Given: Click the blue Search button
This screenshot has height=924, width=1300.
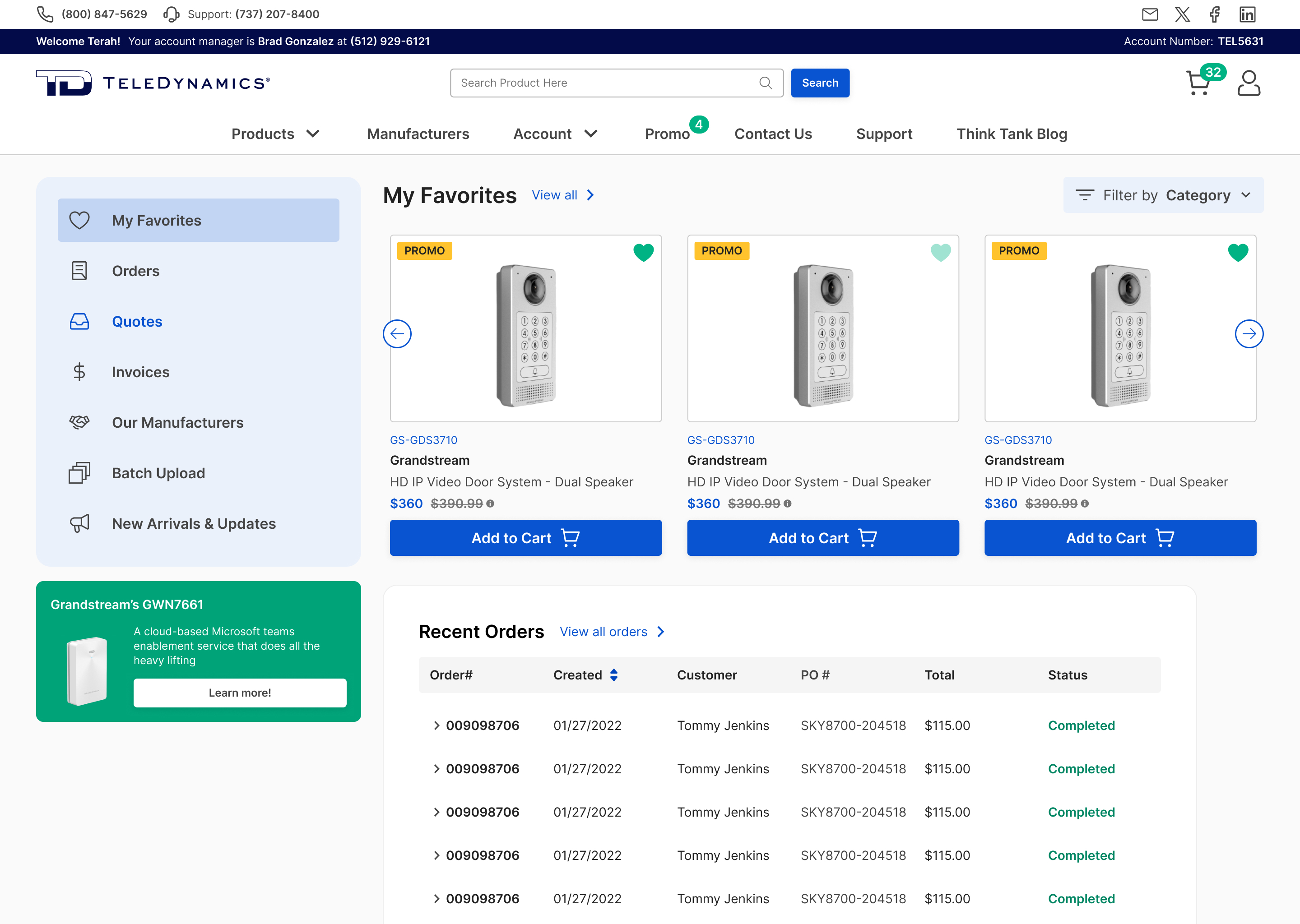Looking at the screenshot, I should [820, 83].
